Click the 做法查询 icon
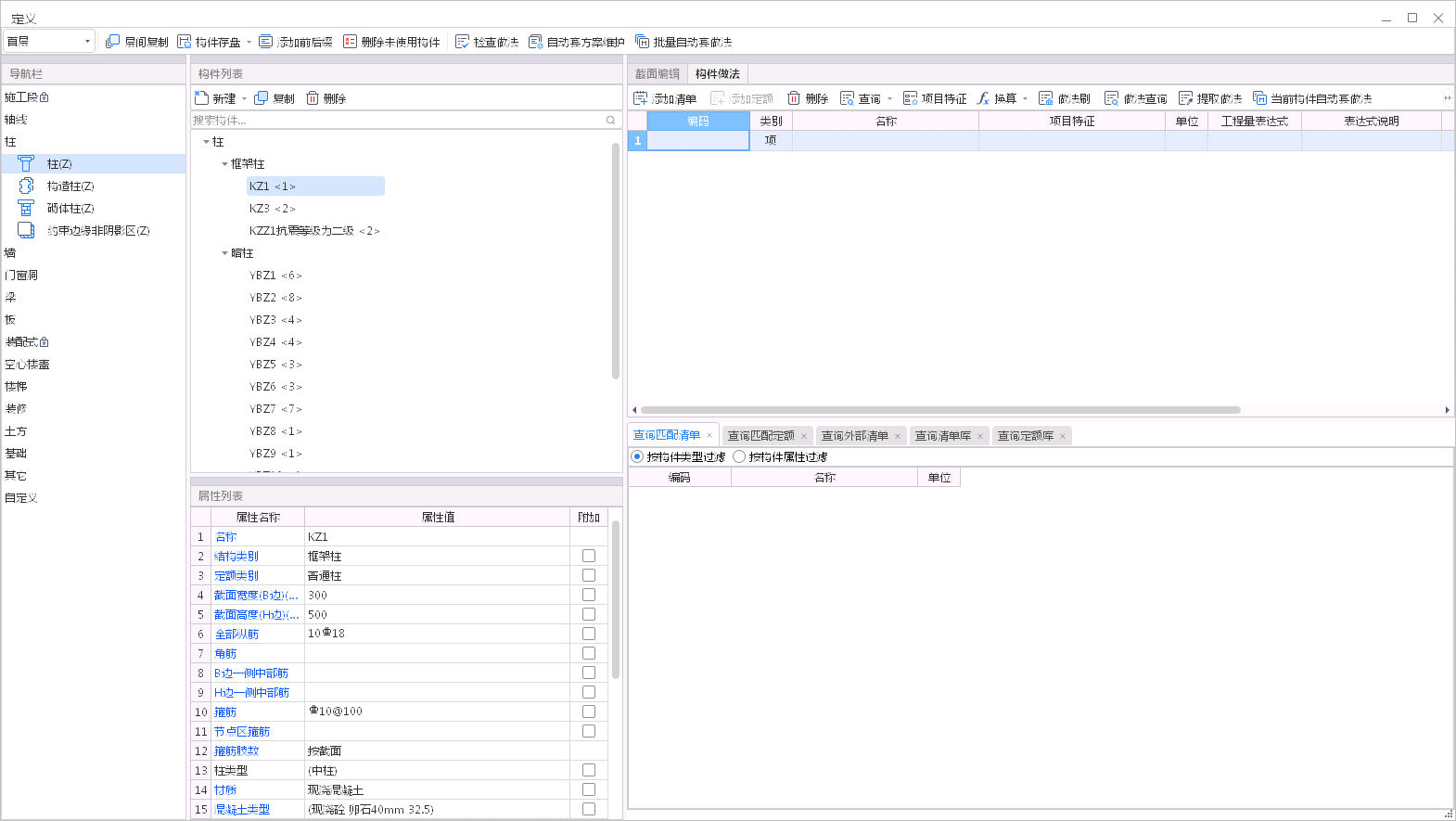1456x821 pixels. coord(1112,98)
